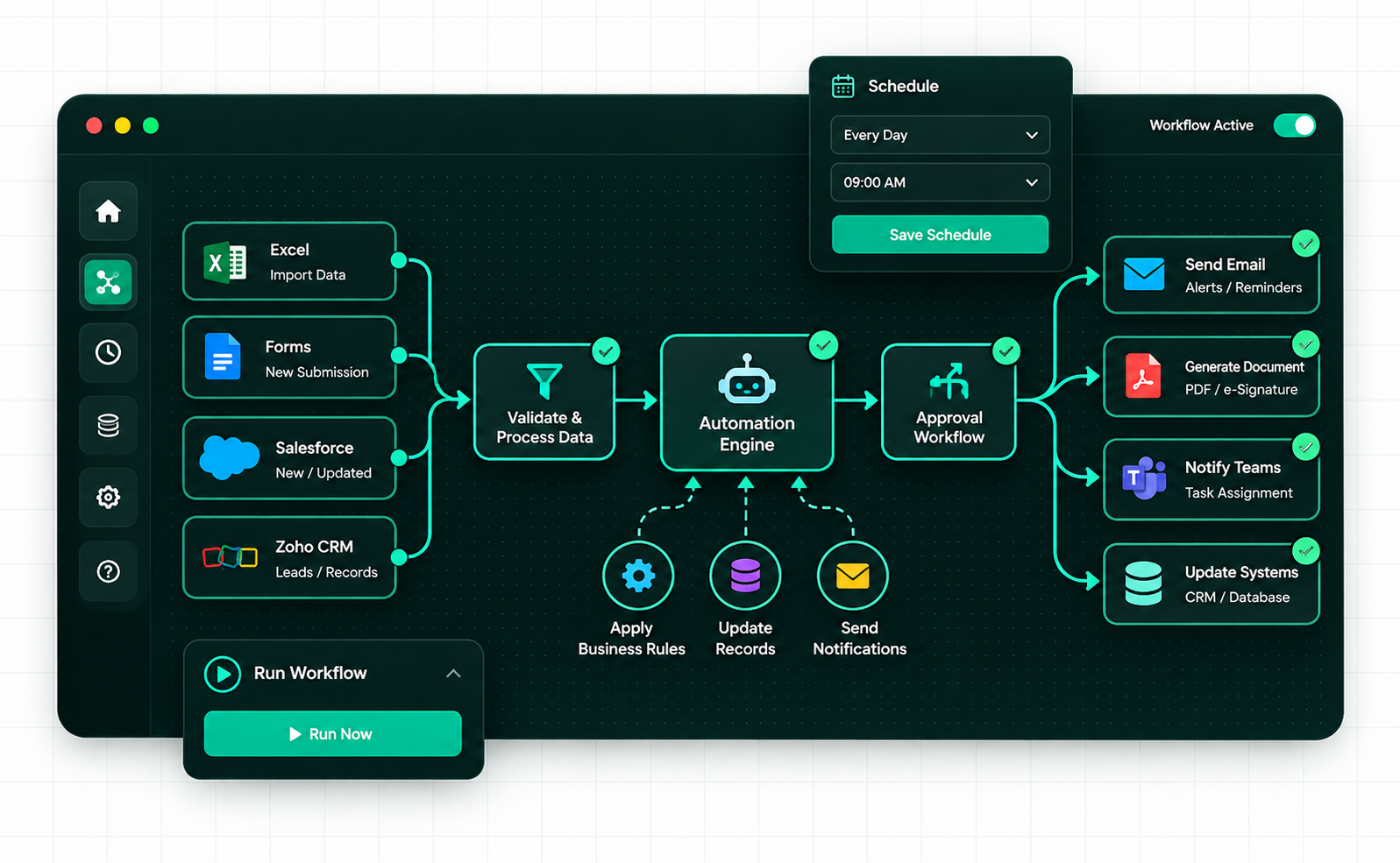Open the help question mark icon
Viewport: 1400px width, 863px height.
point(108,571)
